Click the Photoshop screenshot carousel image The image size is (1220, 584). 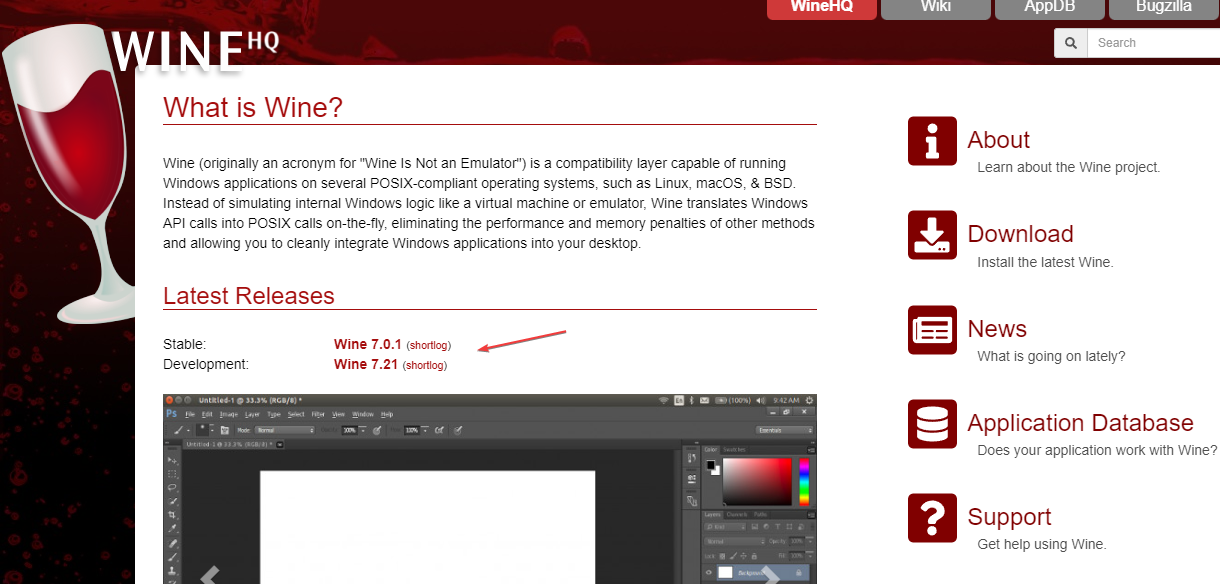tap(490, 489)
